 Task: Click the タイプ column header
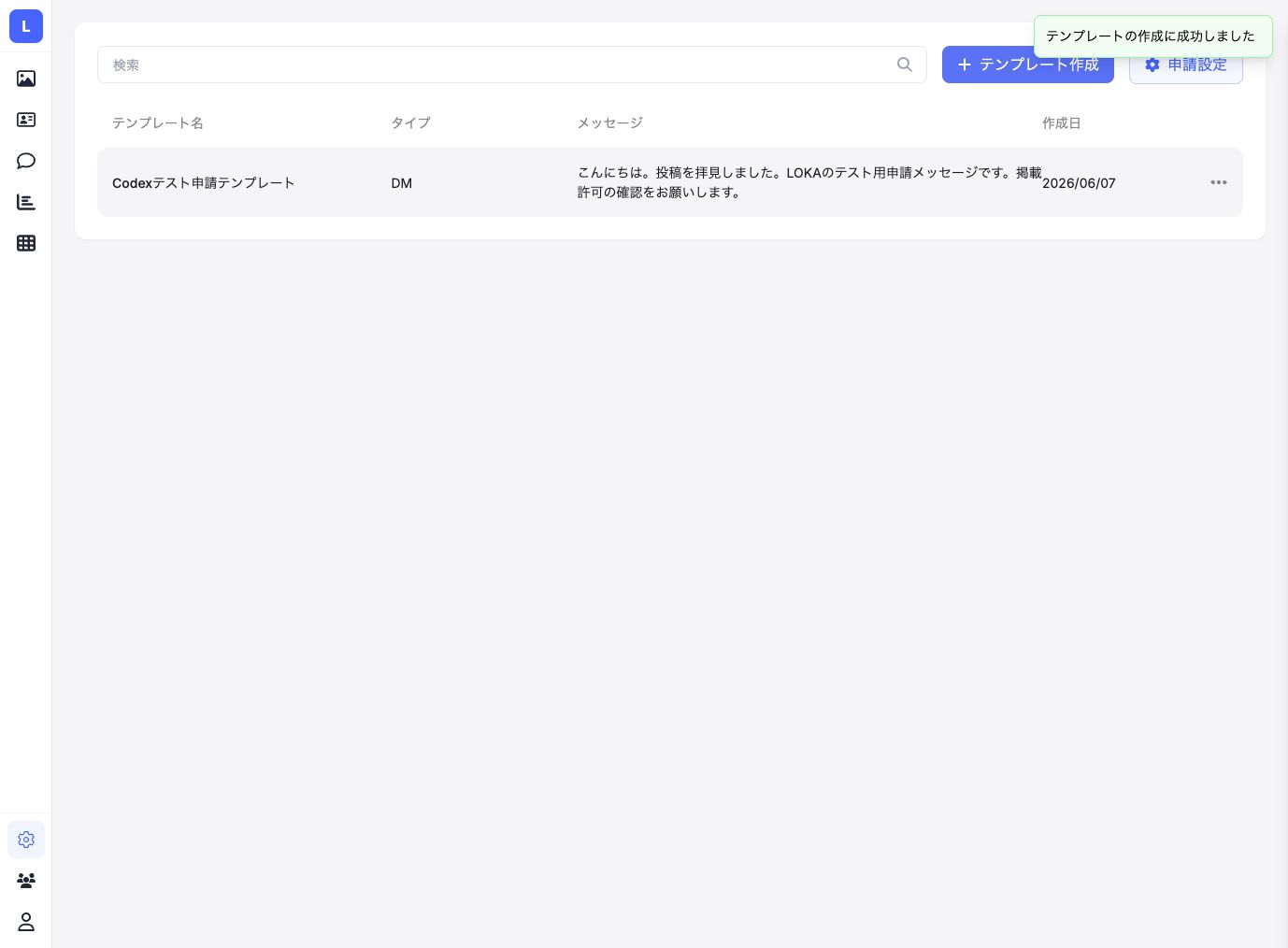click(410, 122)
